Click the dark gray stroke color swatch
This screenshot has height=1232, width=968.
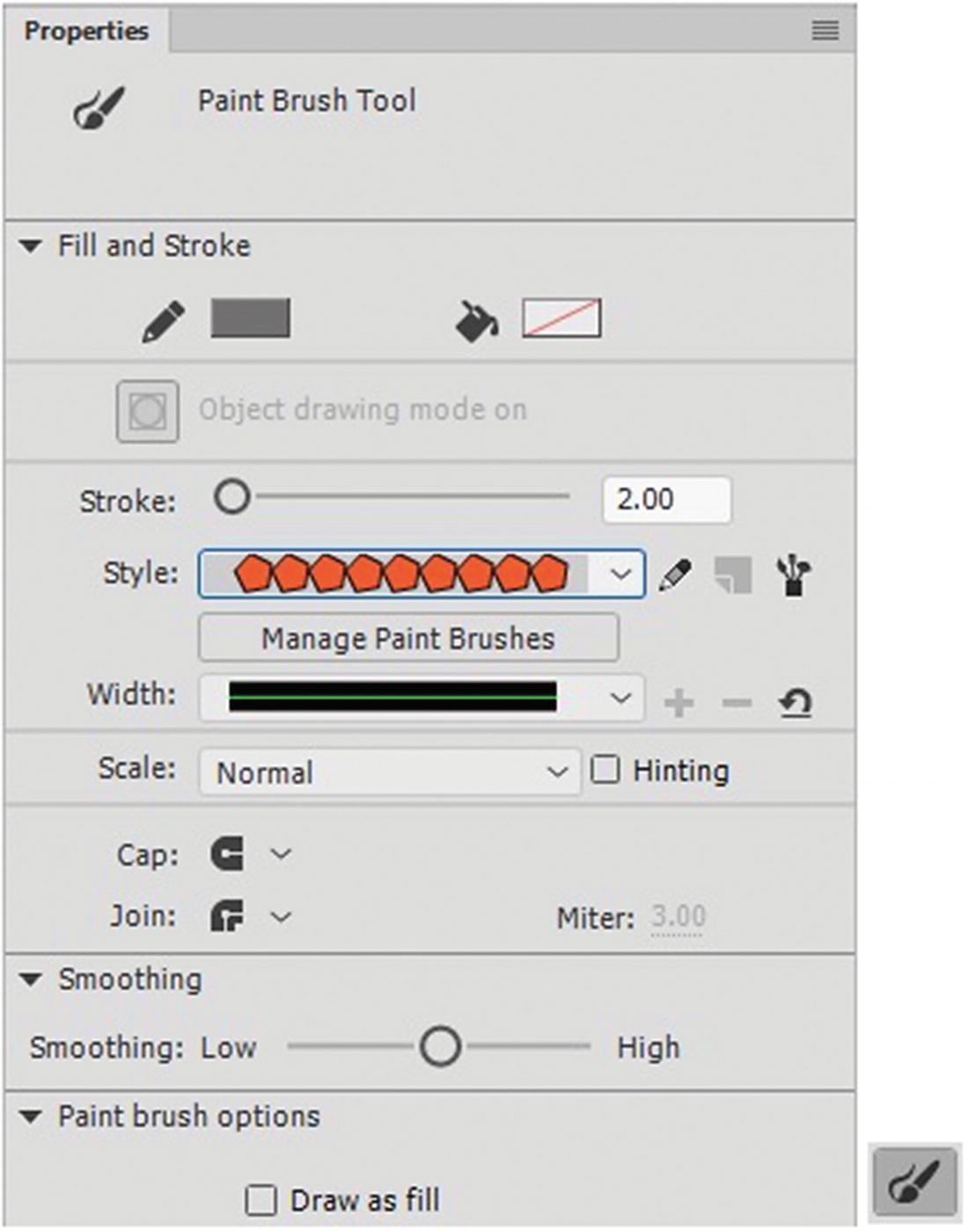(251, 319)
